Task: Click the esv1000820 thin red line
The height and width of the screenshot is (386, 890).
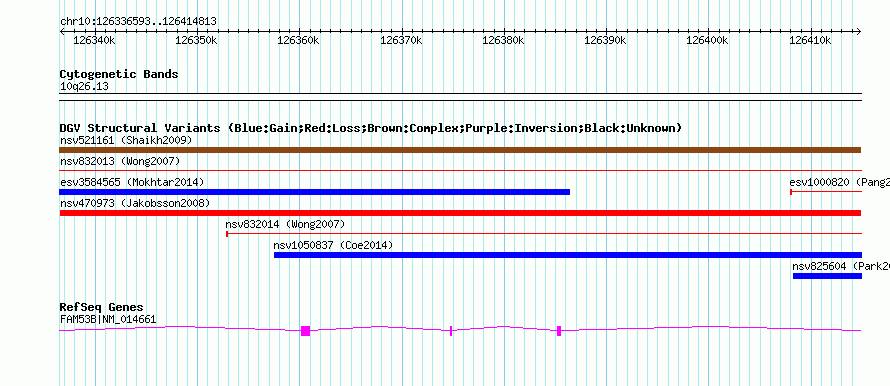Action: point(826,192)
